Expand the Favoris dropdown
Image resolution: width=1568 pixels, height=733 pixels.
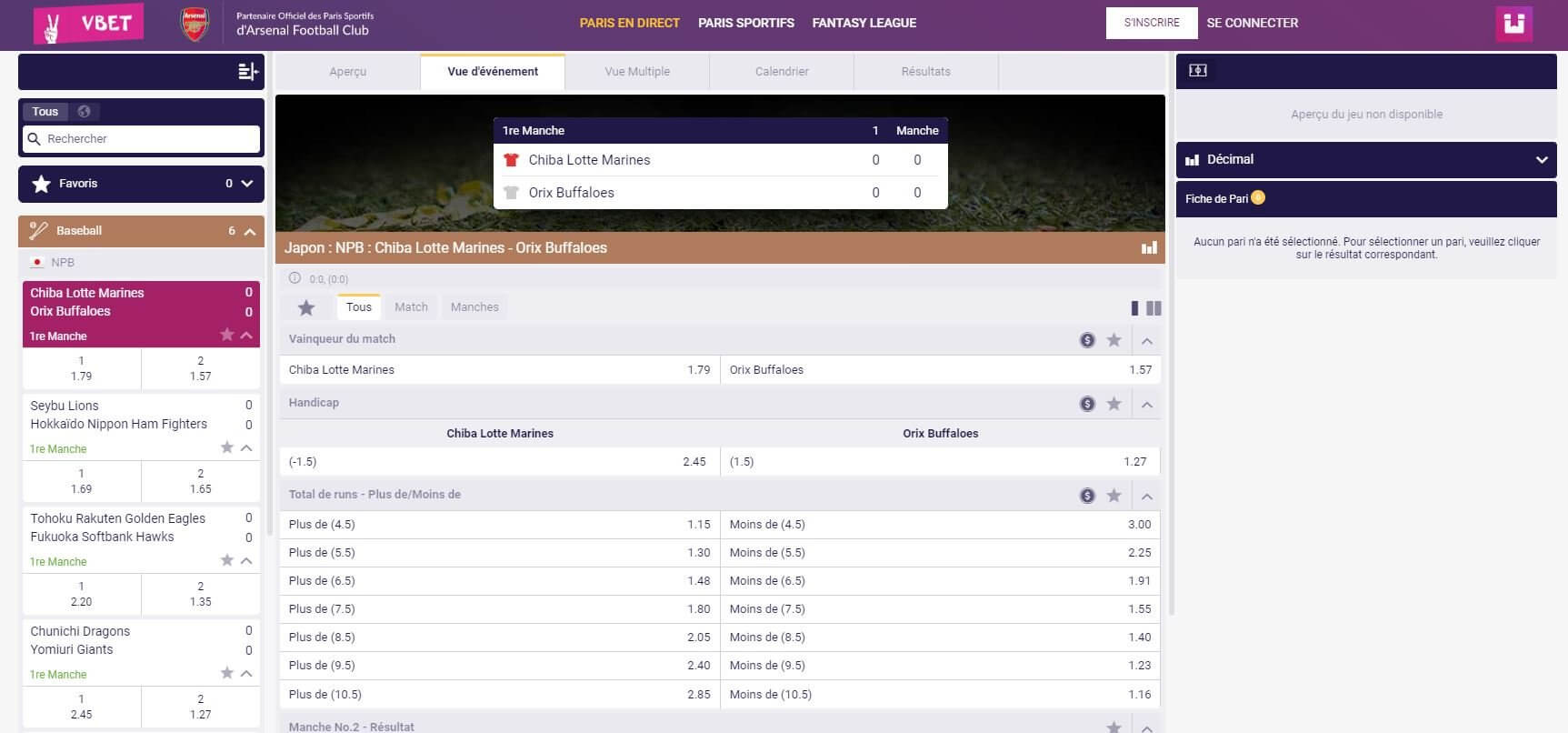click(246, 184)
